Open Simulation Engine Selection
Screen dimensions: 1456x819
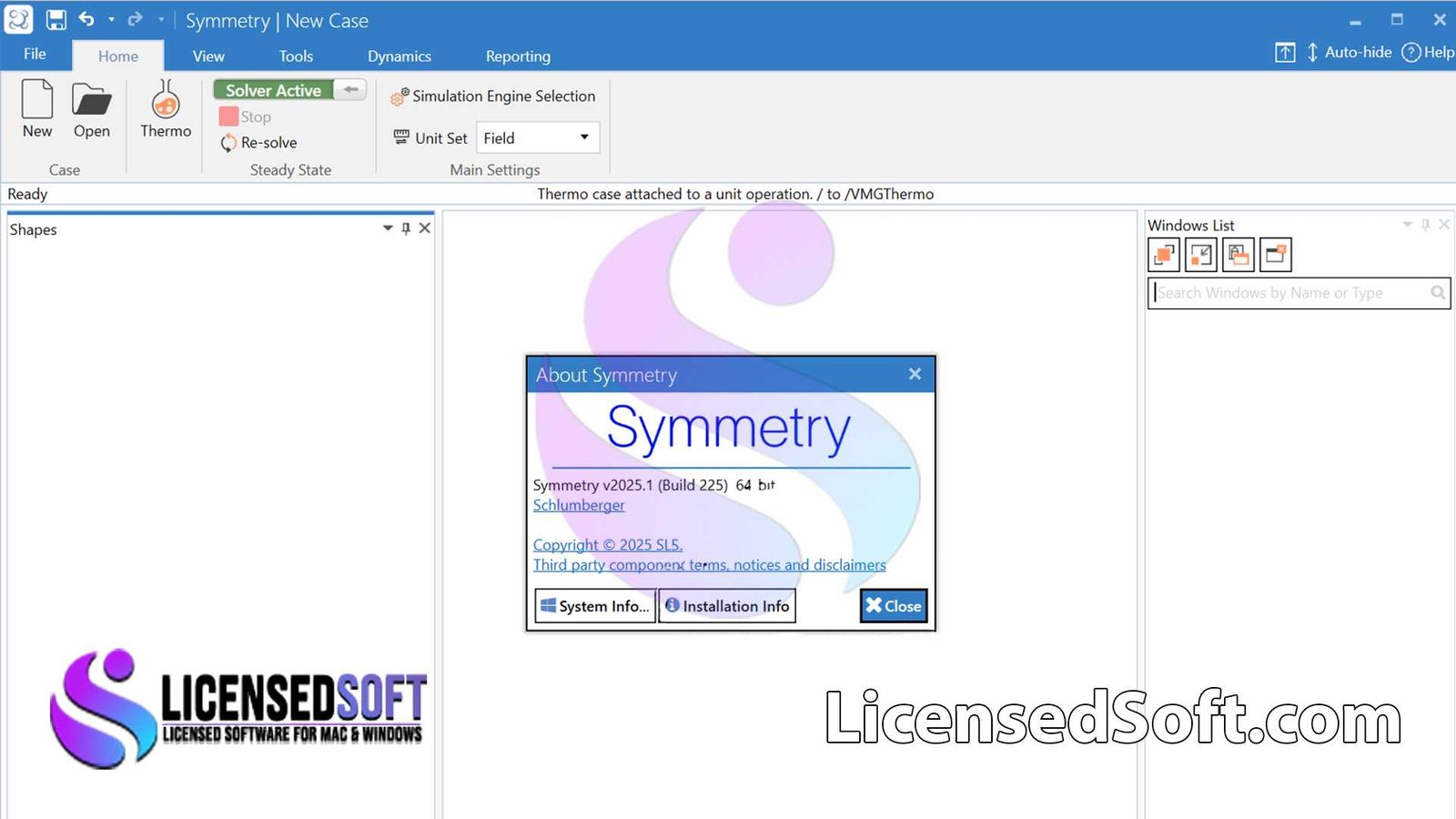click(x=493, y=96)
